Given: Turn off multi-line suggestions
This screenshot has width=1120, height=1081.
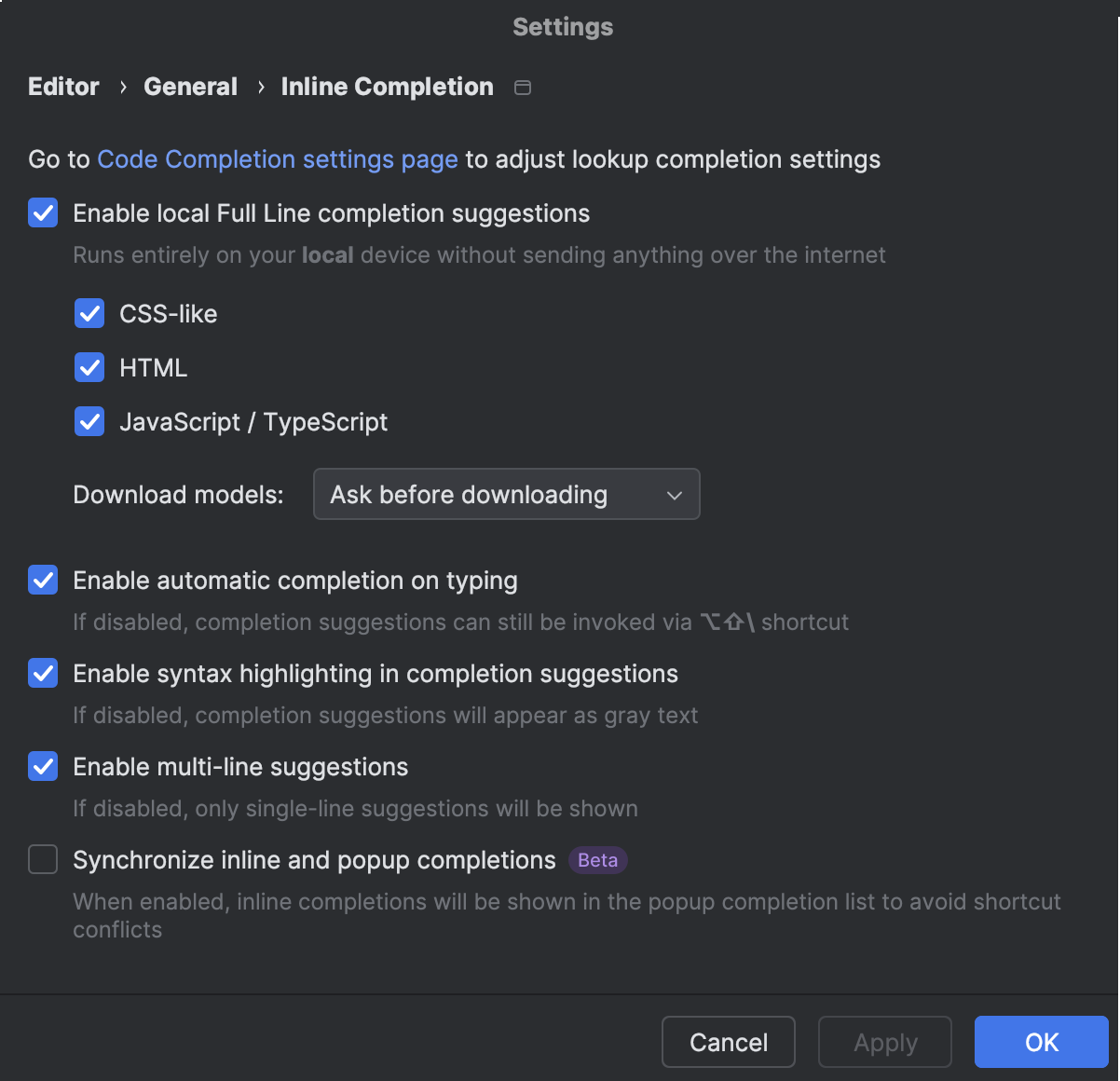Looking at the screenshot, I should coord(43,766).
